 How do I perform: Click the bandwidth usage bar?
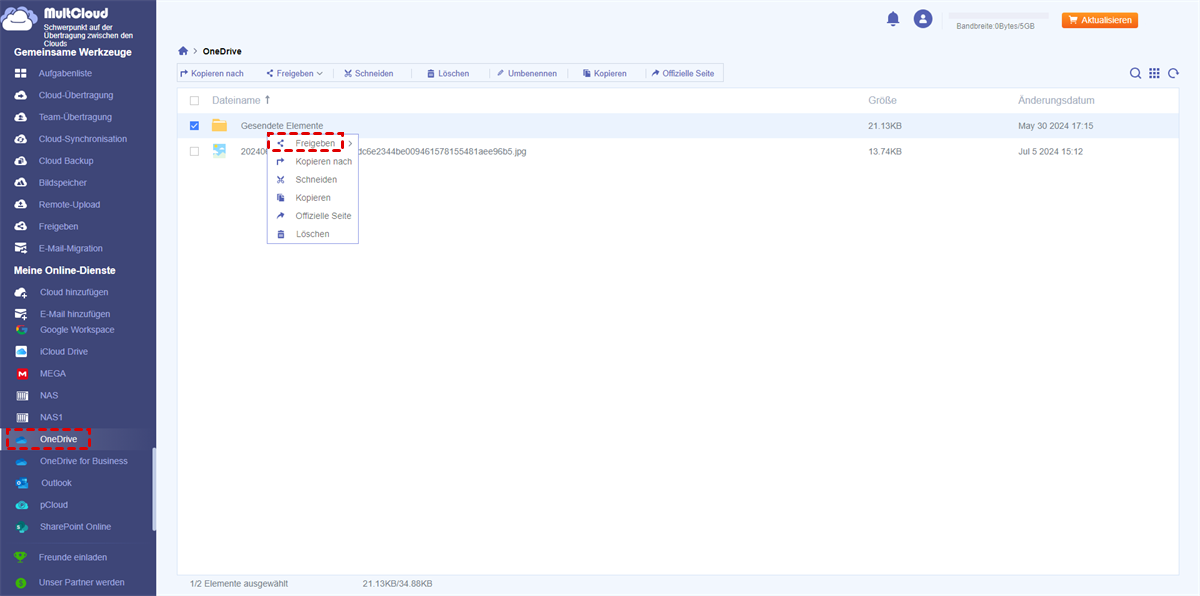[x=1001, y=16]
